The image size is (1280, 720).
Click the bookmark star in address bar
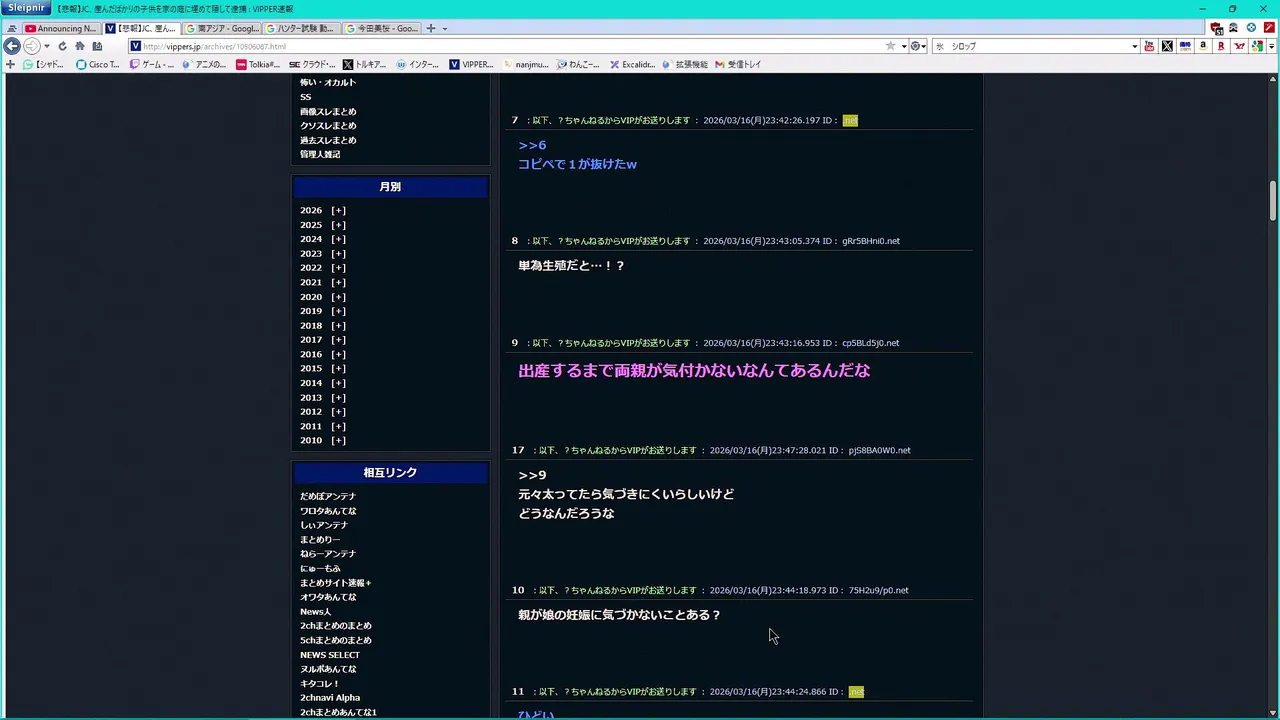pyautogui.click(x=890, y=46)
